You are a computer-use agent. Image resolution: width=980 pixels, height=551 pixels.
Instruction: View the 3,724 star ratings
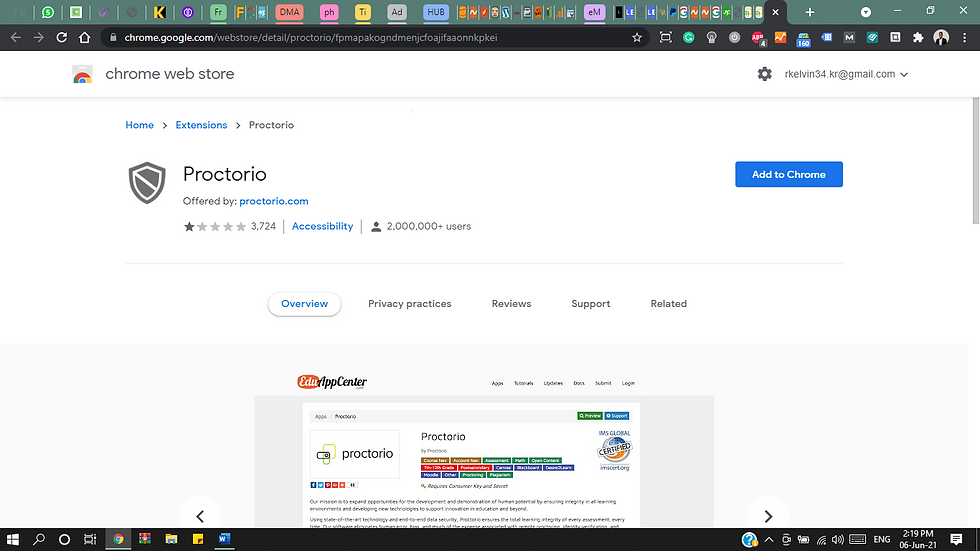(x=229, y=226)
